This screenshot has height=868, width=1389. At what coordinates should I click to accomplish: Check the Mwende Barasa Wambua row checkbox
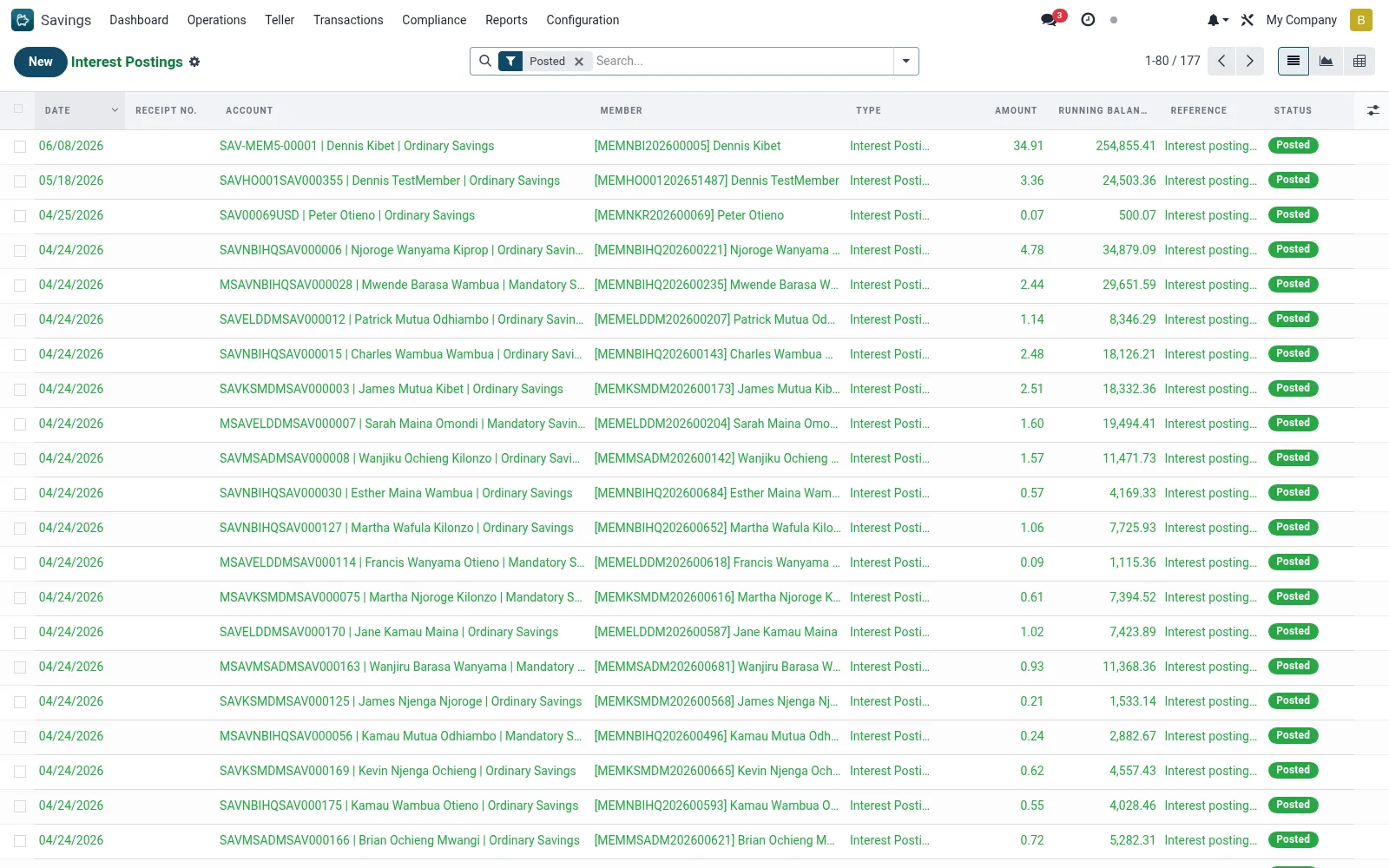(19, 286)
